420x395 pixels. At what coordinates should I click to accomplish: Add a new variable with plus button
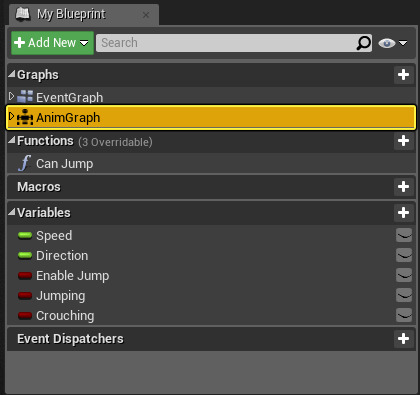click(403, 213)
